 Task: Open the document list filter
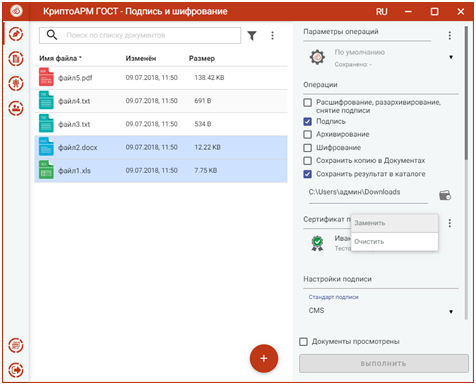pyautogui.click(x=252, y=35)
